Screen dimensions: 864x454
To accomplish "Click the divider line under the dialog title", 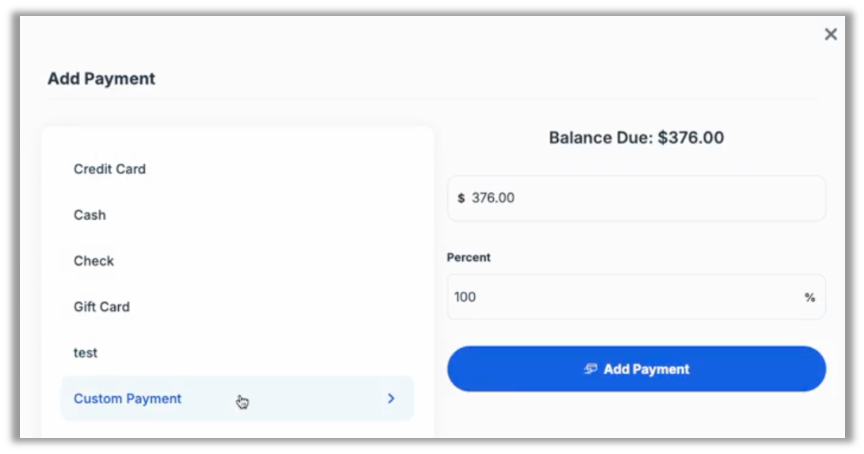I will [432, 99].
